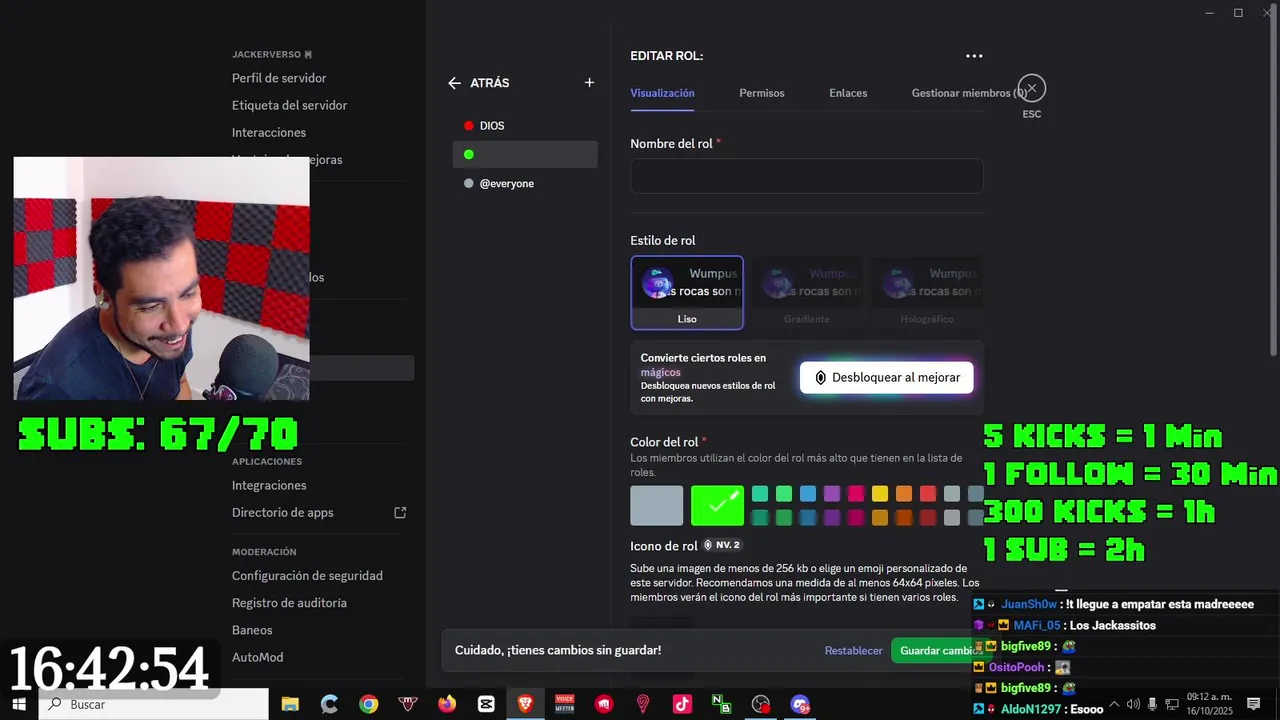
Task: Select the dark orange color swatch
Action: (904, 518)
